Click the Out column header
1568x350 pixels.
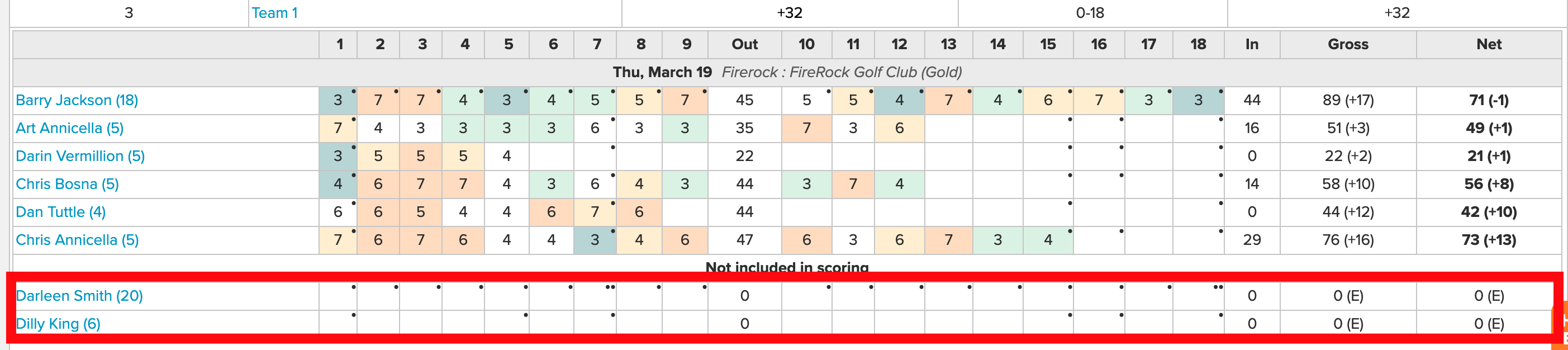[x=744, y=44]
